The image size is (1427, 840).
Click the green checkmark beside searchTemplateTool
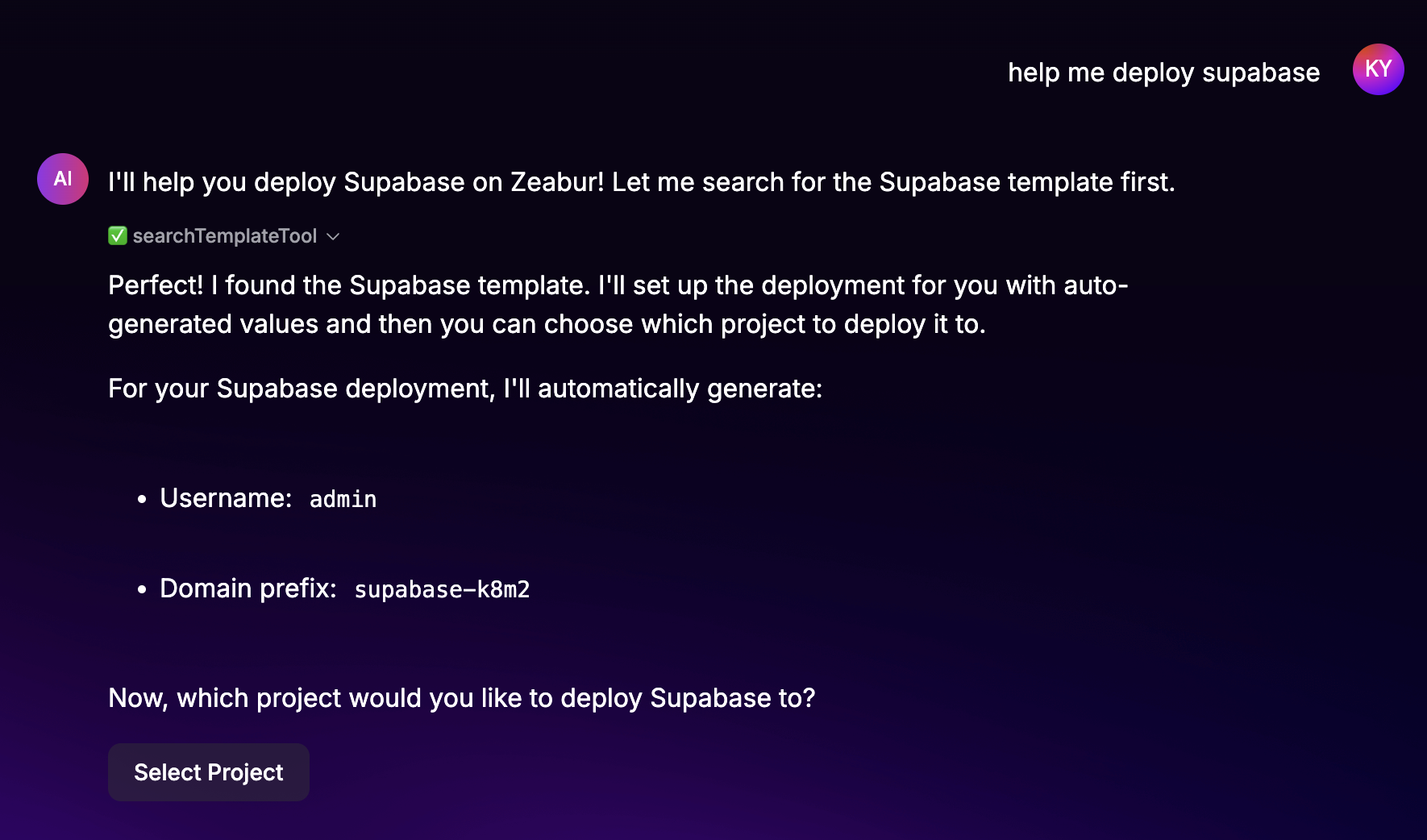(117, 235)
